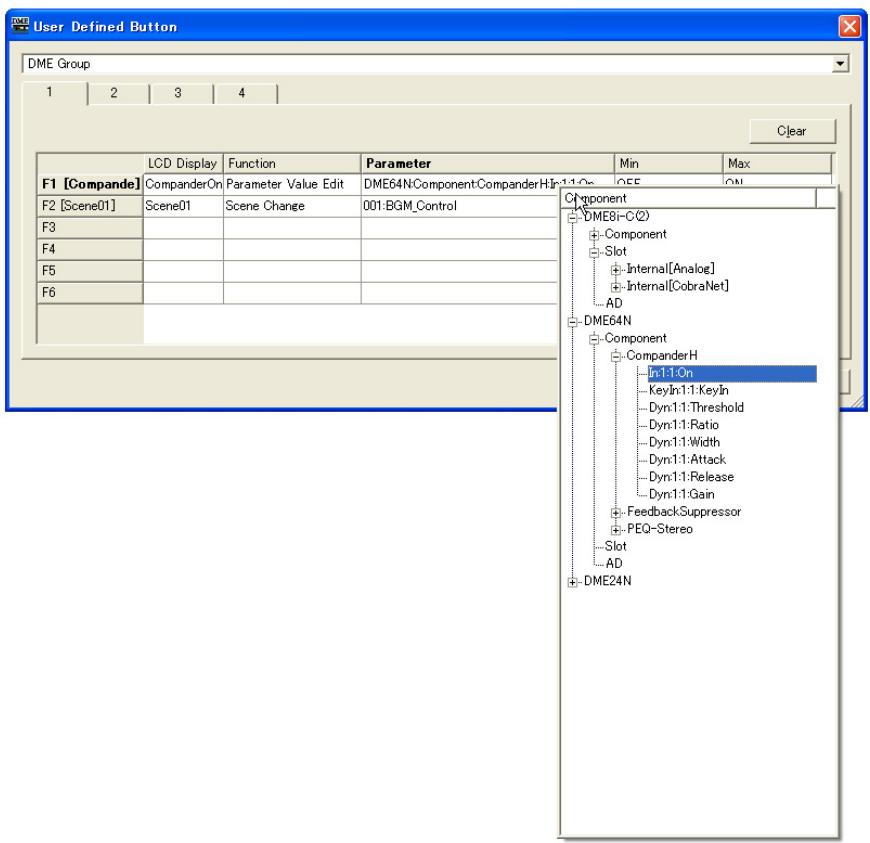
Task: Click the Function column header
Action: click(x=292, y=163)
